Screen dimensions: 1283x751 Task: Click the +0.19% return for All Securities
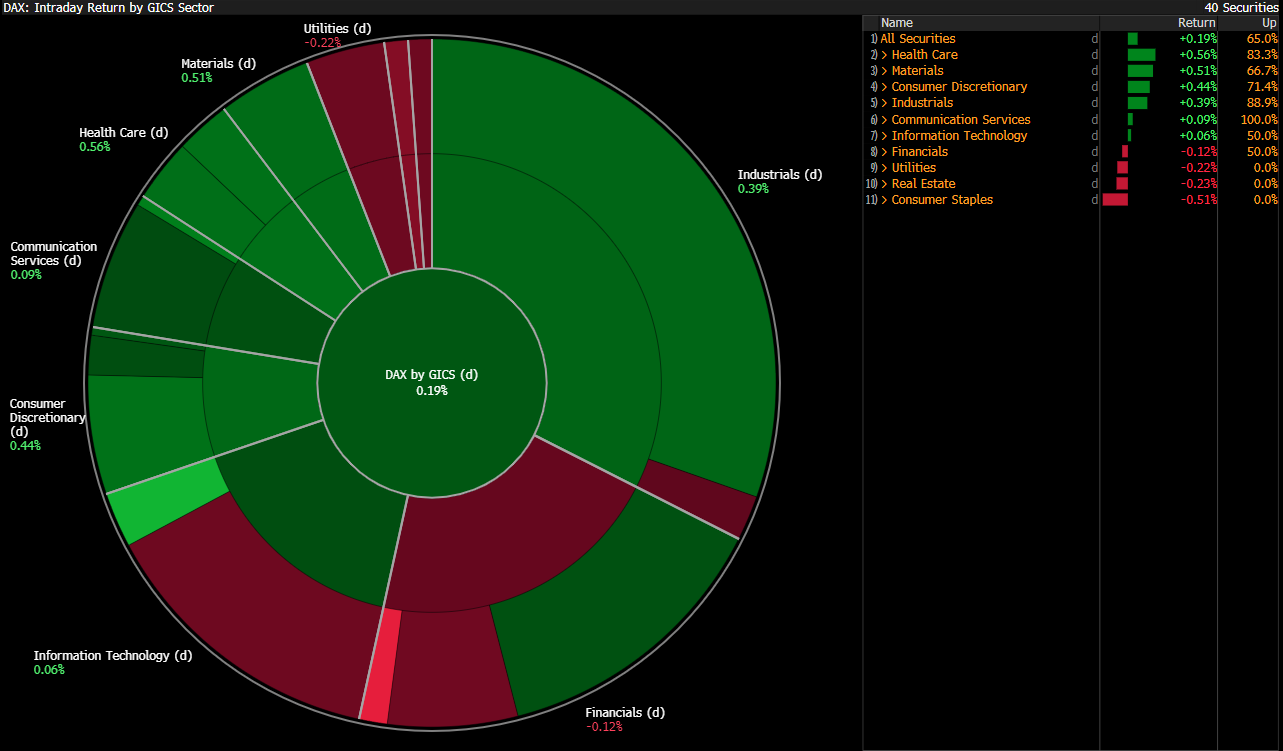click(1198, 39)
